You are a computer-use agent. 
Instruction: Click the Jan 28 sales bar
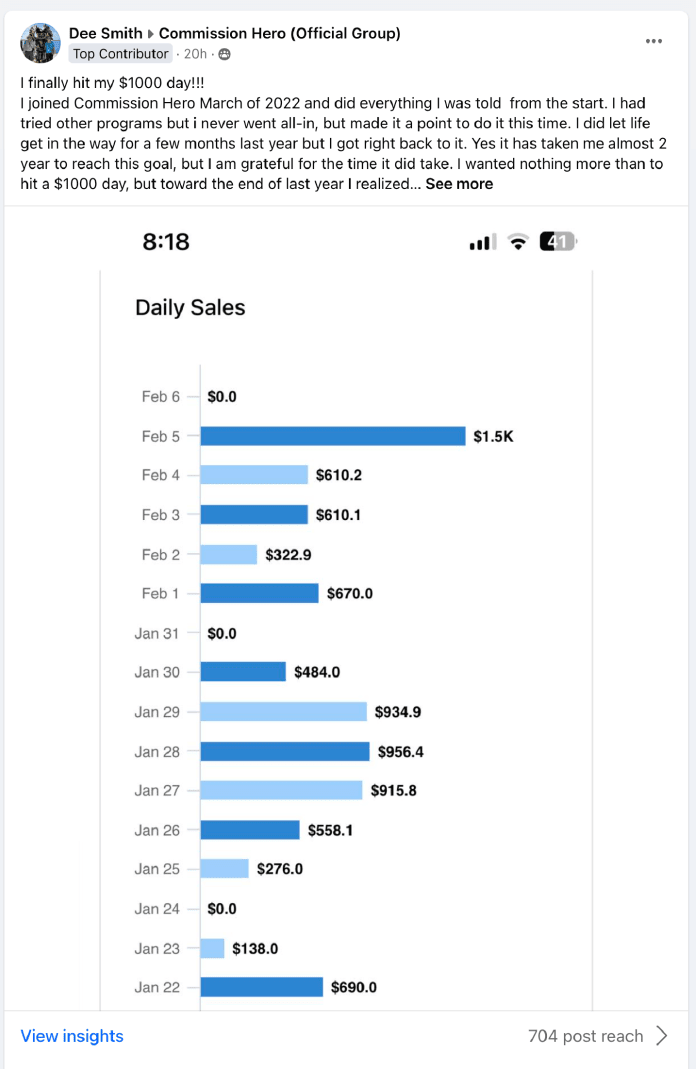(285, 751)
